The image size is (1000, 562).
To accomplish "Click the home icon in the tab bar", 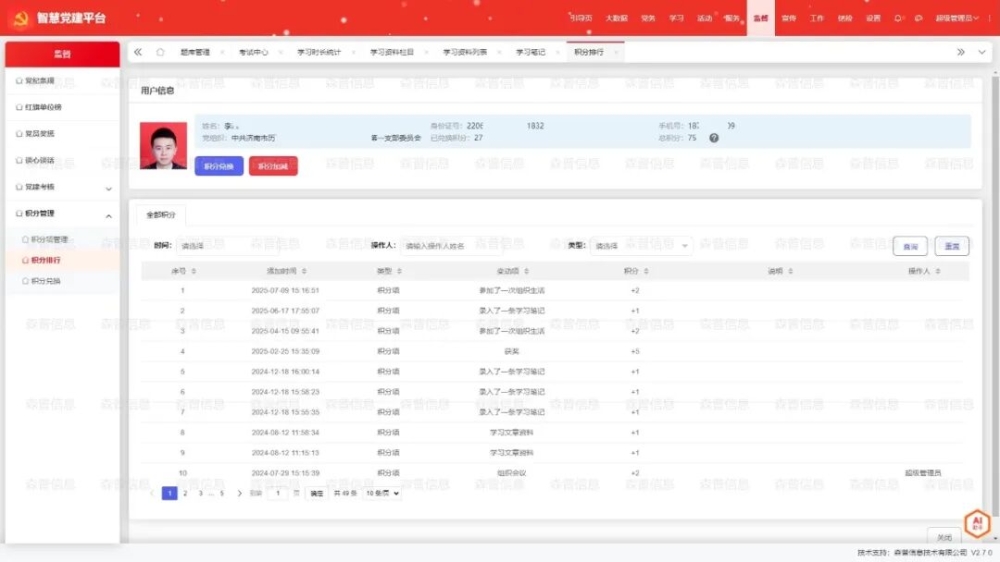I will point(160,52).
